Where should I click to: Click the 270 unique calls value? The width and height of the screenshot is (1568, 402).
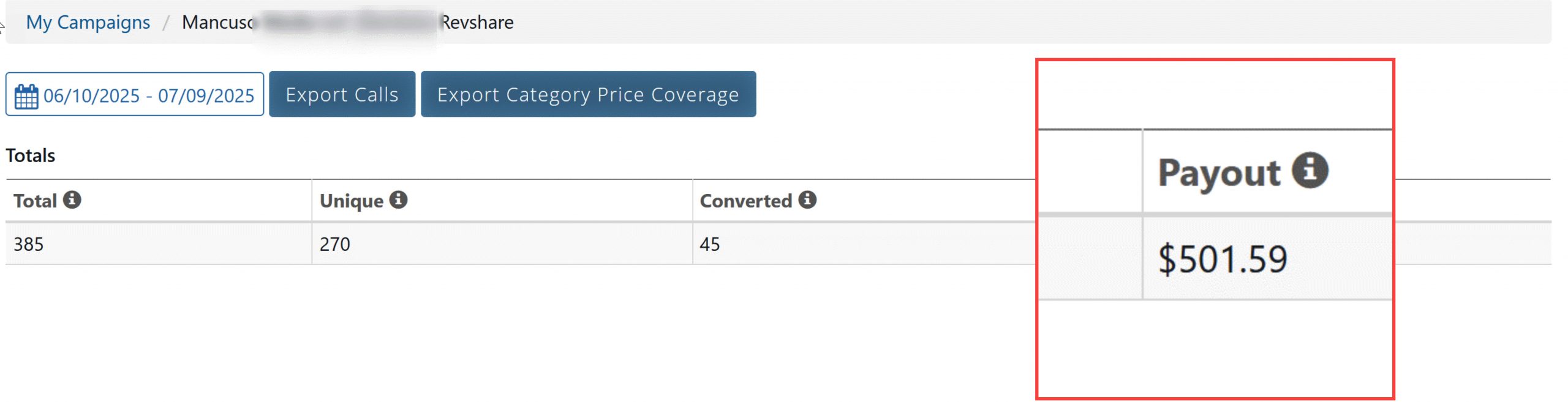335,244
